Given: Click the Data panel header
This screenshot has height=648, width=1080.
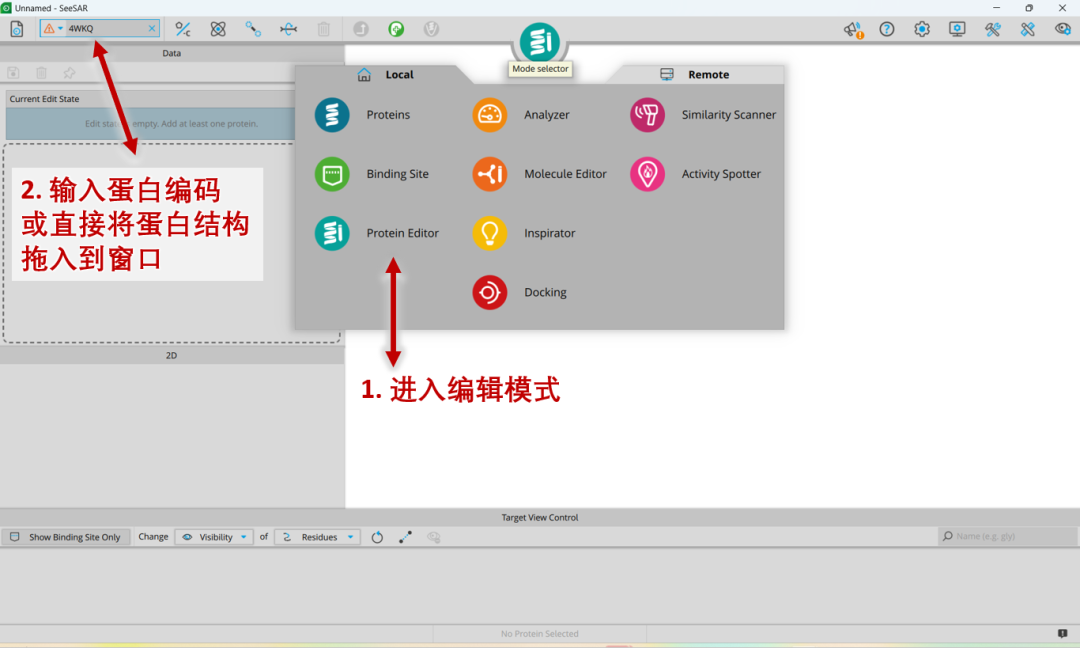Looking at the screenshot, I should tap(172, 53).
